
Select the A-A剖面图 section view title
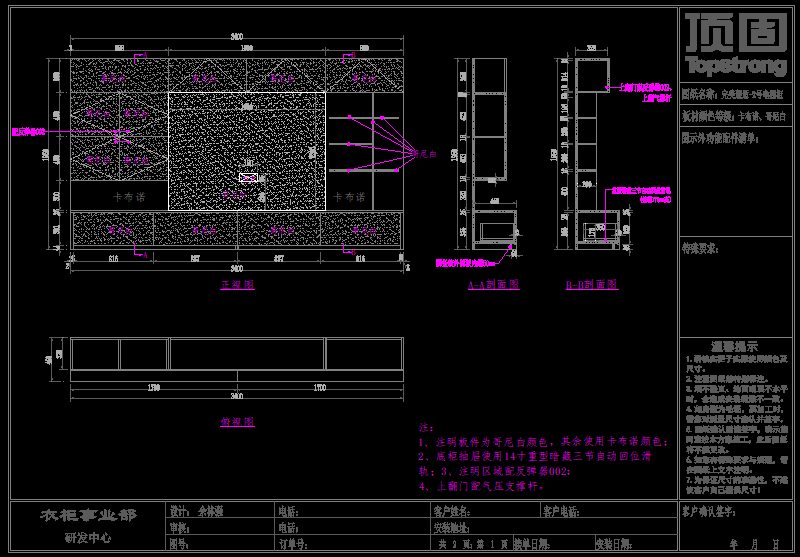[493, 285]
